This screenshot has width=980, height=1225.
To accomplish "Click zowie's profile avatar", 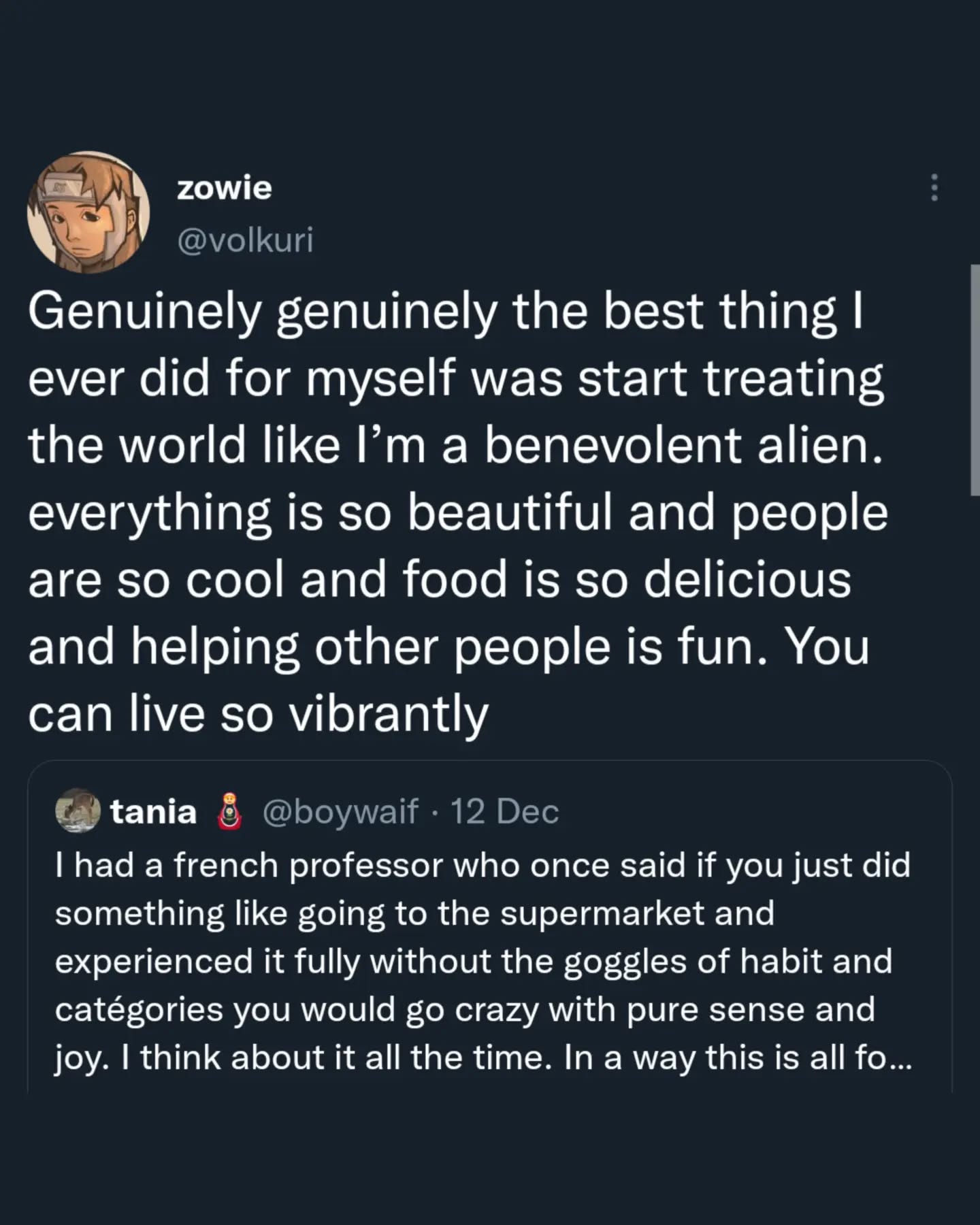I will click(x=88, y=212).
